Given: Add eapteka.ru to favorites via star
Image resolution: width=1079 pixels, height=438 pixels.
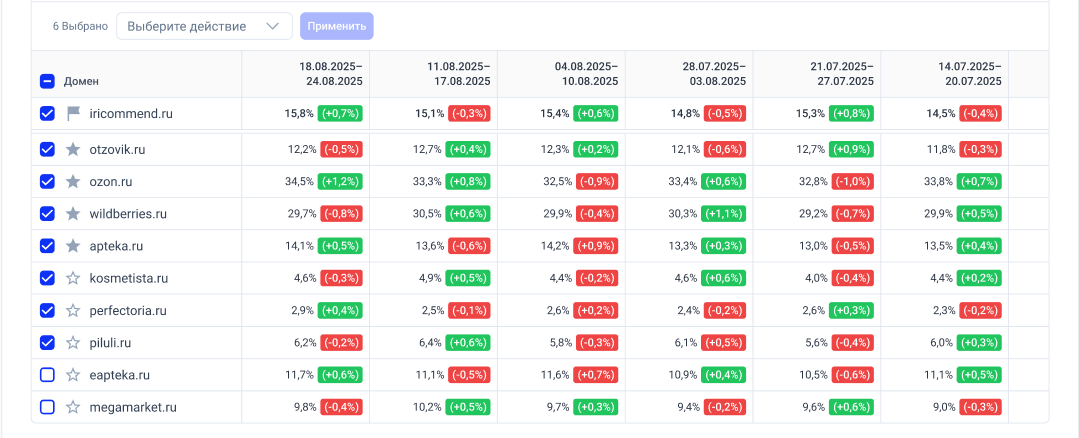Looking at the screenshot, I should pos(73,375).
